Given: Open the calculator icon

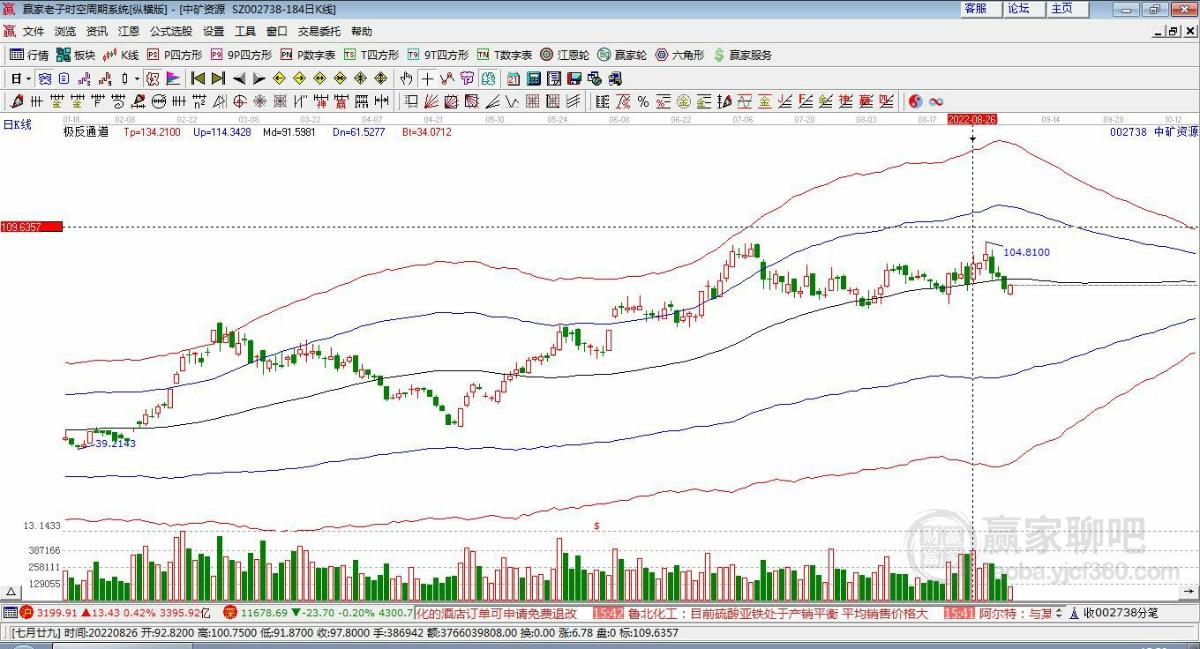Looking at the screenshot, I should [x=533, y=78].
